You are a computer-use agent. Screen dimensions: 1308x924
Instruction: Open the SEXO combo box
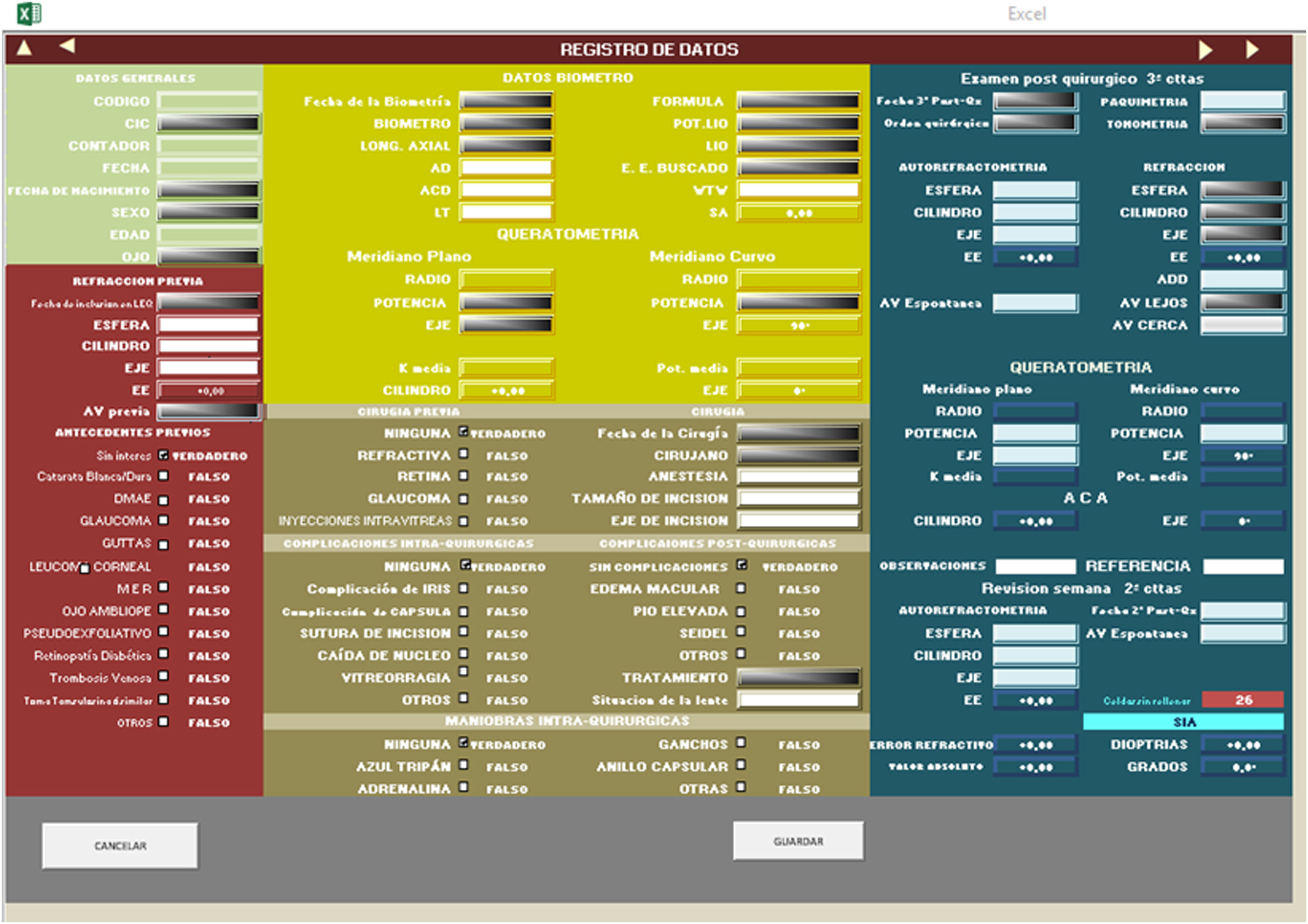[x=208, y=212]
